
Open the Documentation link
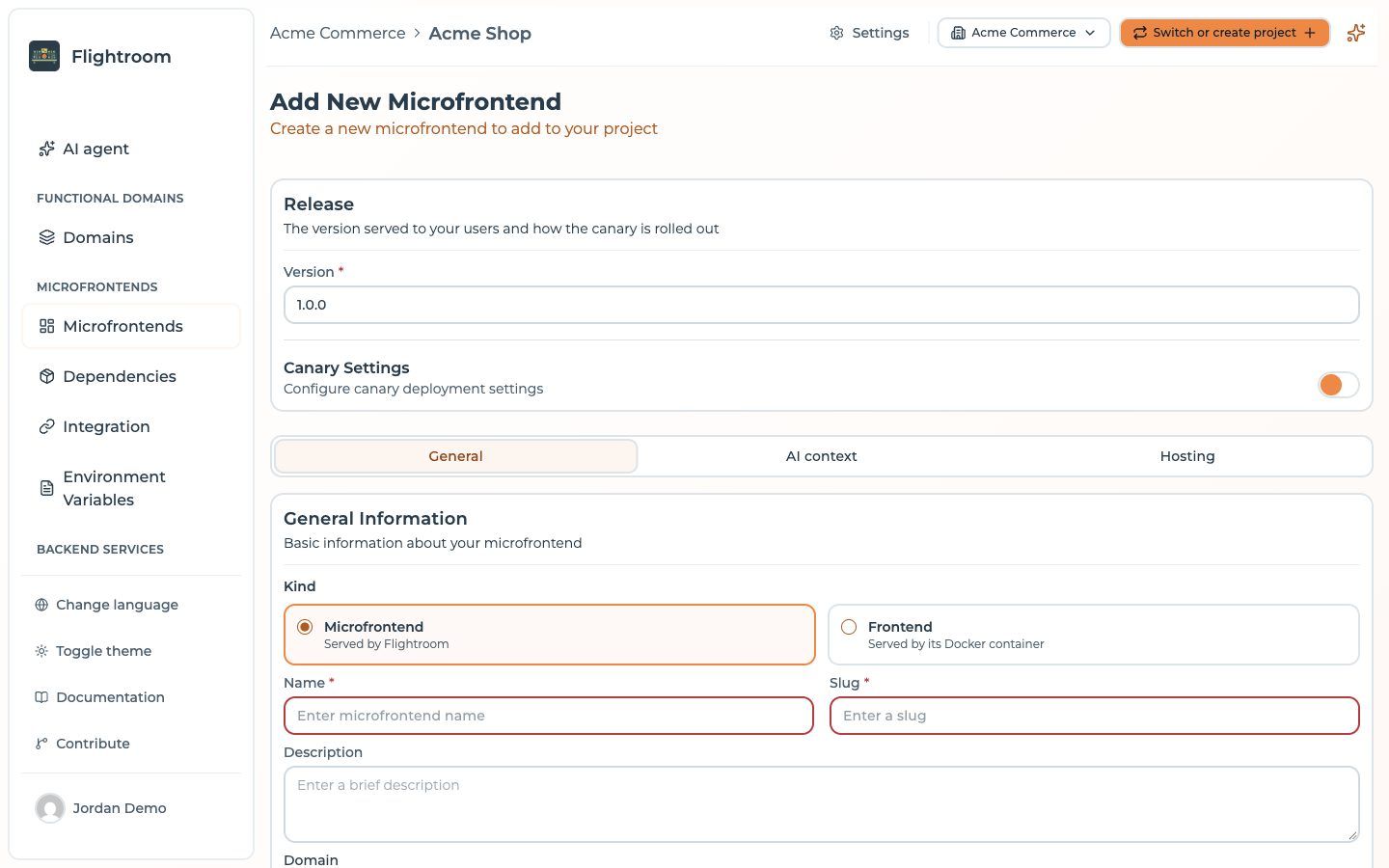pos(100,697)
